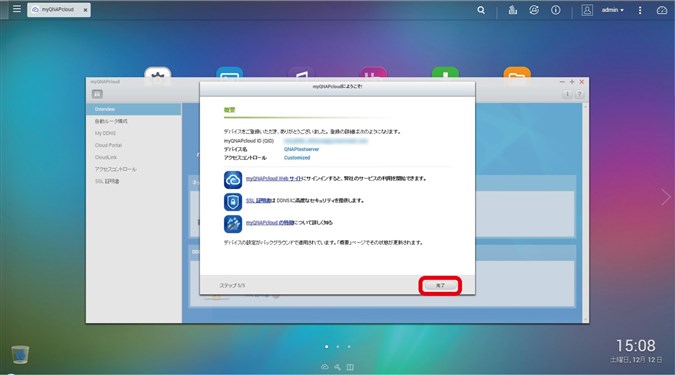Open the search magnifier in top bar
Viewport: 675px width, 375px height.
pos(481,10)
